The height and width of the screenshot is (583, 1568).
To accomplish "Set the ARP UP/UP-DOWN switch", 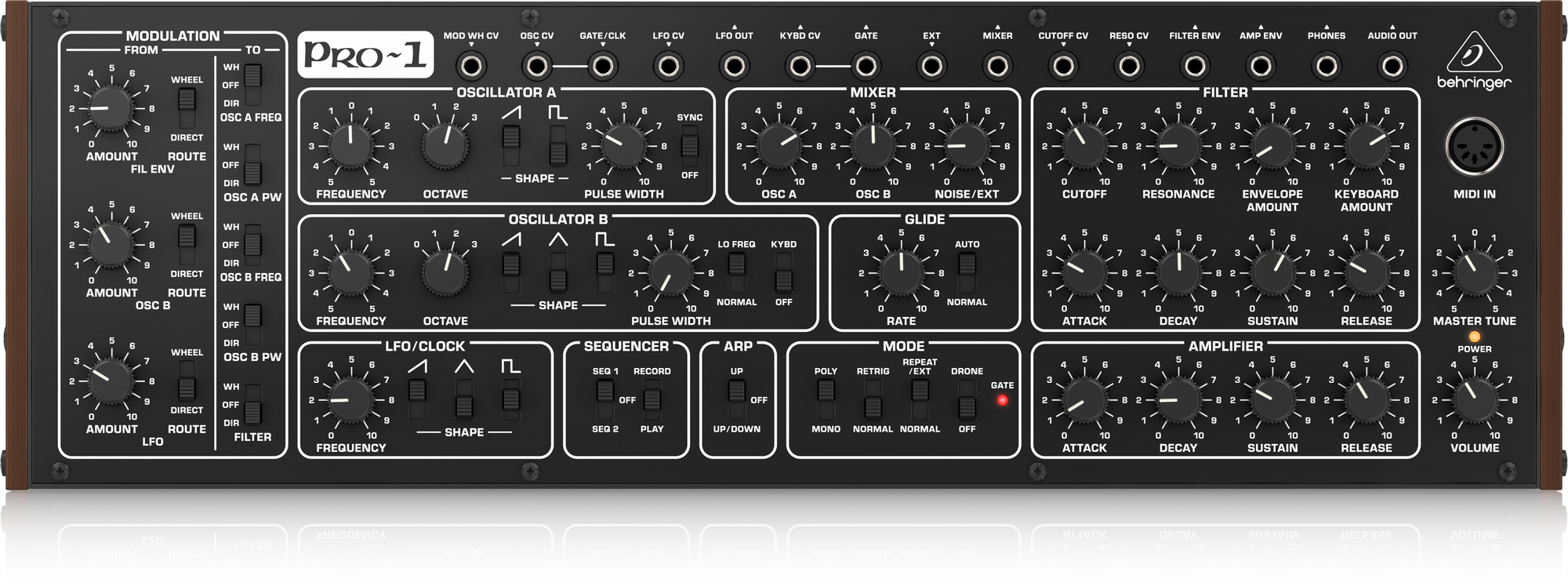I will (x=737, y=399).
